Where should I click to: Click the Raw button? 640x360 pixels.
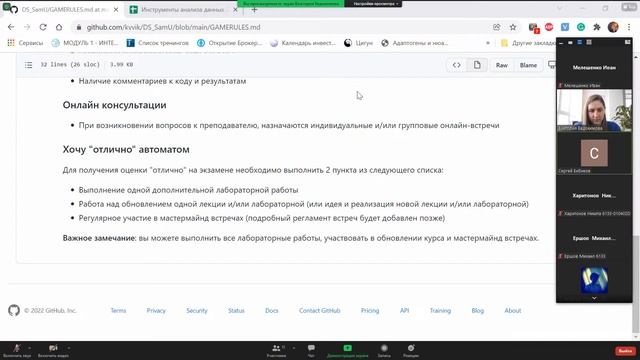coord(502,65)
